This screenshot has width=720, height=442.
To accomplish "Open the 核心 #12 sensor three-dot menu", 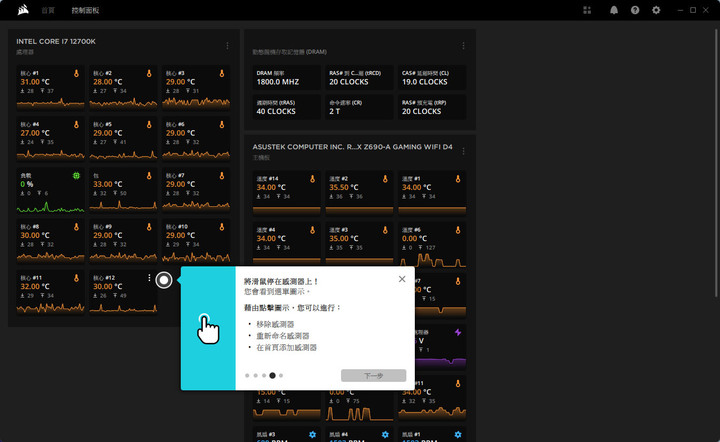I will [149, 278].
